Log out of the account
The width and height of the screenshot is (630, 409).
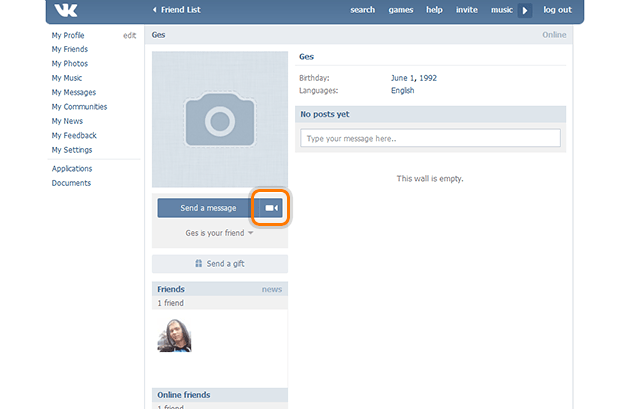(x=557, y=10)
